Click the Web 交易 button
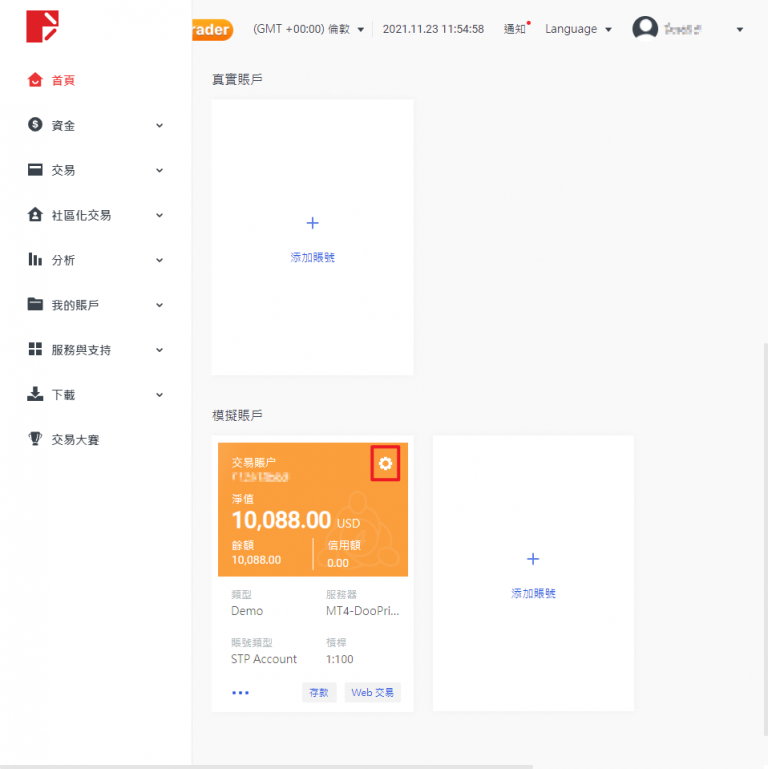The image size is (768, 769). (372, 692)
